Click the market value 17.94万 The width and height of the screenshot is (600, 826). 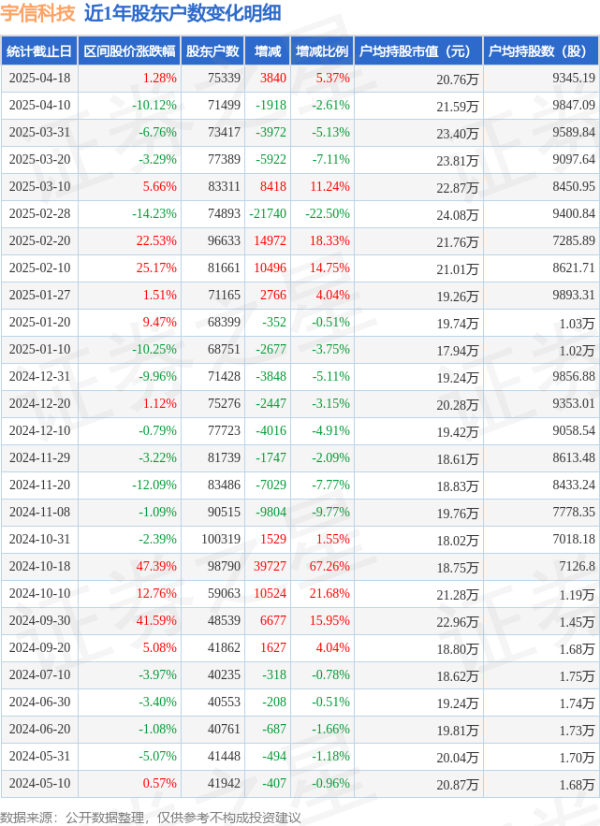(457, 350)
